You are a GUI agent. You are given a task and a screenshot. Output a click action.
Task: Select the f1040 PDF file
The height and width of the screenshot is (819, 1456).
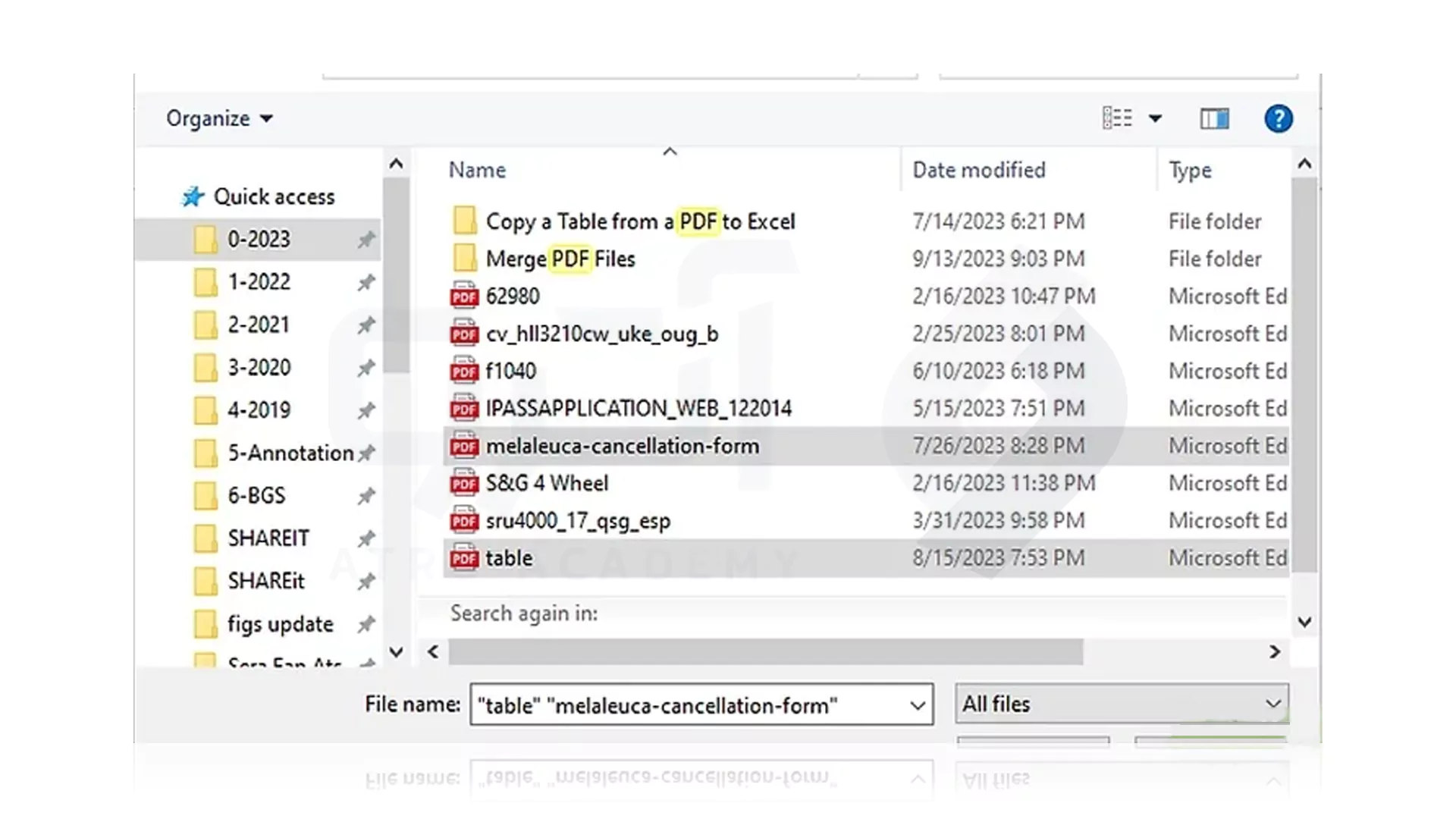tap(510, 371)
